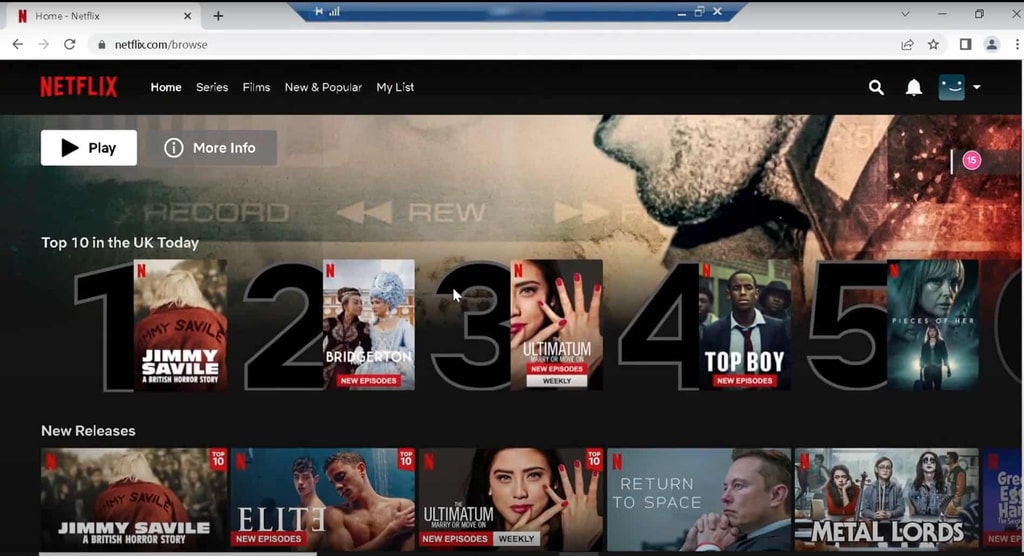Open More Info for featured title
This screenshot has width=1024, height=556.
[x=210, y=148]
